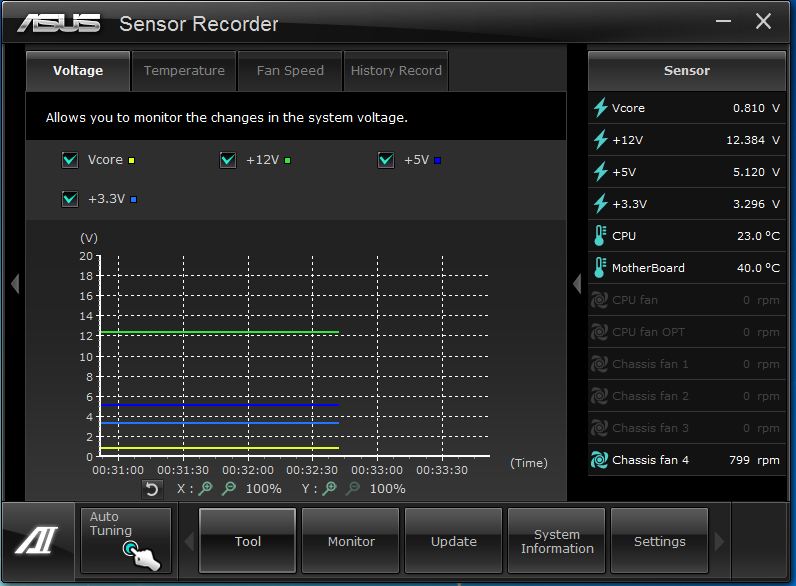
Task: Click the MotherBoard thermometer icon
Action: click(x=600, y=268)
